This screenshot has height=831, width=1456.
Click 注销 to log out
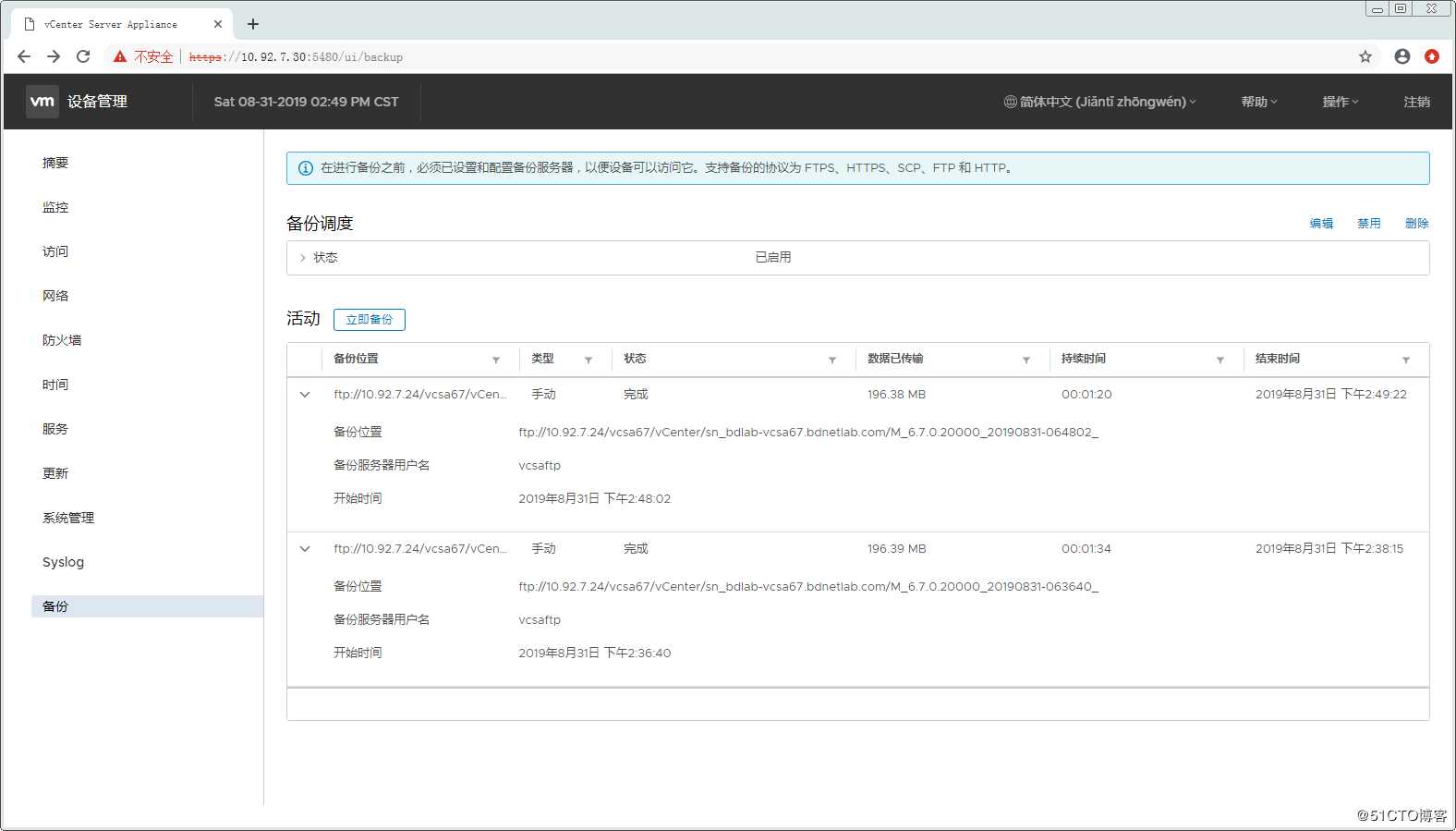point(1416,102)
